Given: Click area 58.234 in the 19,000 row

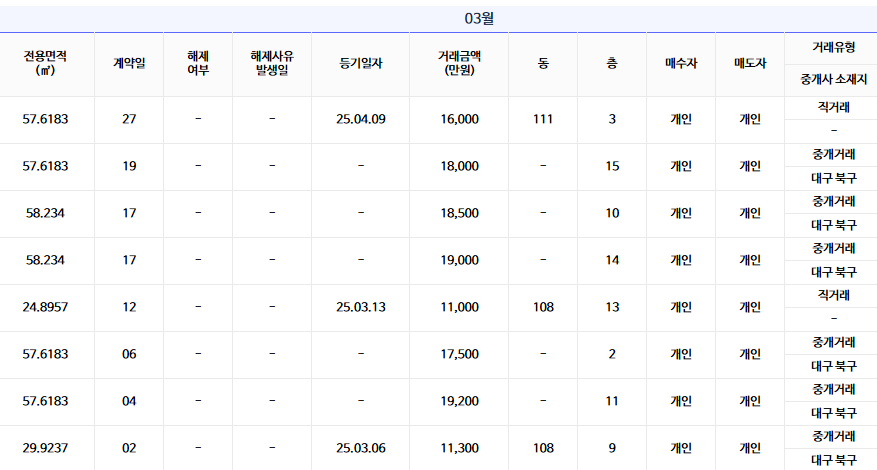Looking at the screenshot, I should click(x=45, y=260).
